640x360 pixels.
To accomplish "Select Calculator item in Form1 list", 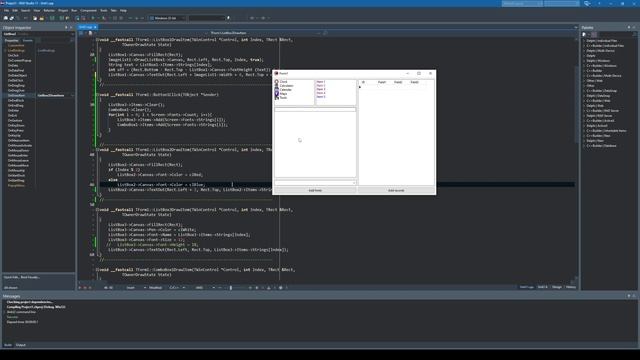I will 287,86.
